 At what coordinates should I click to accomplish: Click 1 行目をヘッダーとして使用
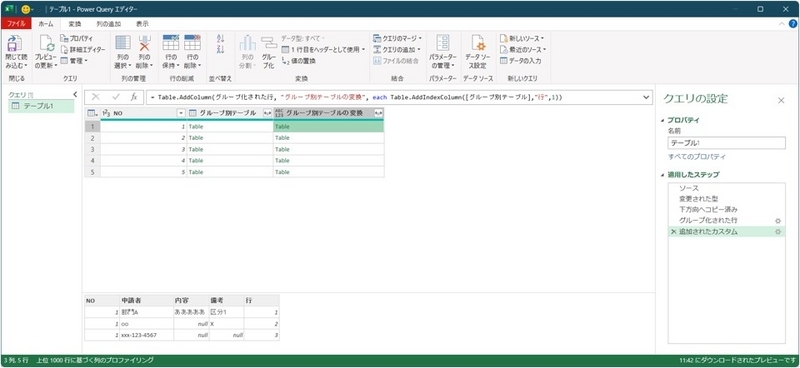pyautogui.click(x=323, y=50)
